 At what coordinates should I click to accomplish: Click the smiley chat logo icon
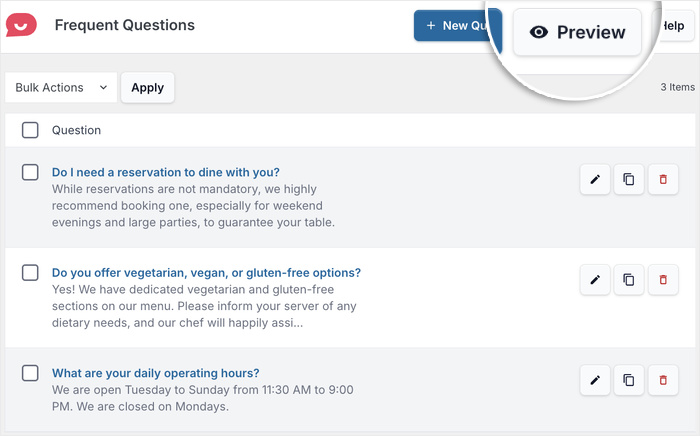[21, 25]
